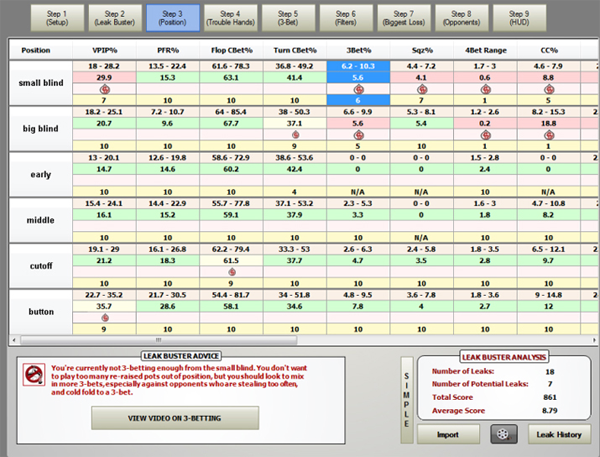Viewport: 600px width, 457px height.
Task: Click the highlighted small blind 3Bet% value 5.6
Action: tap(359, 78)
